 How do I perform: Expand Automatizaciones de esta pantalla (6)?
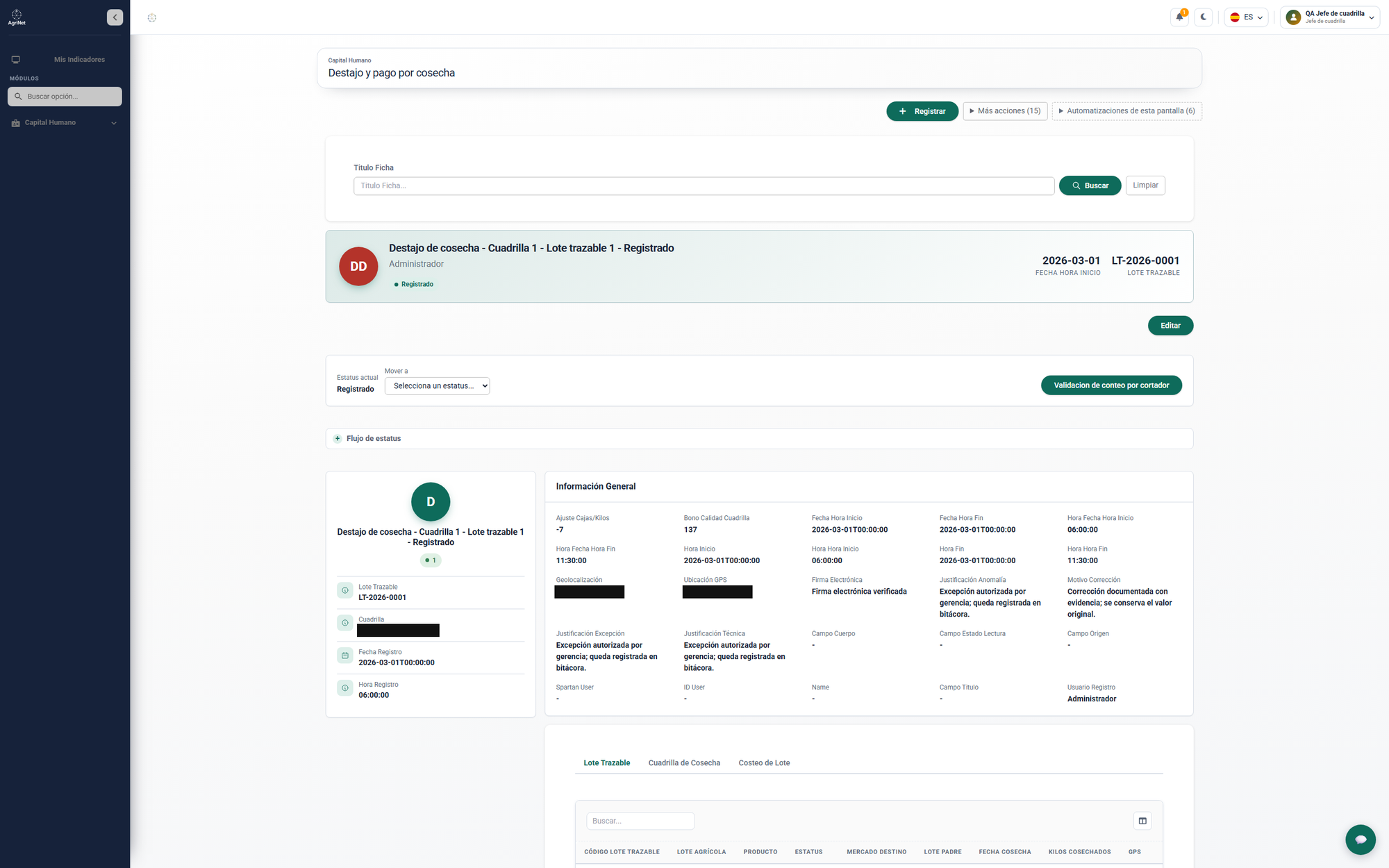click(1126, 111)
